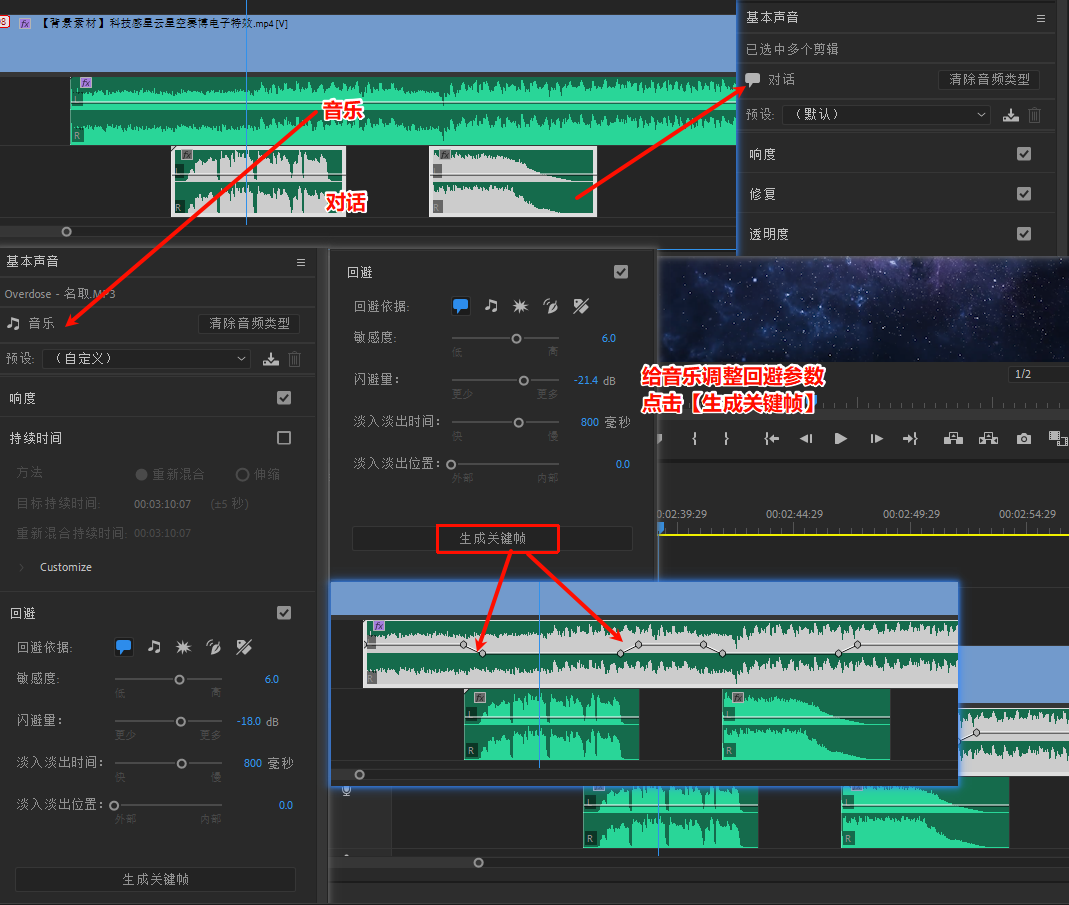Click Mark In brace button
This screenshot has height=905, width=1069.
(x=694, y=439)
